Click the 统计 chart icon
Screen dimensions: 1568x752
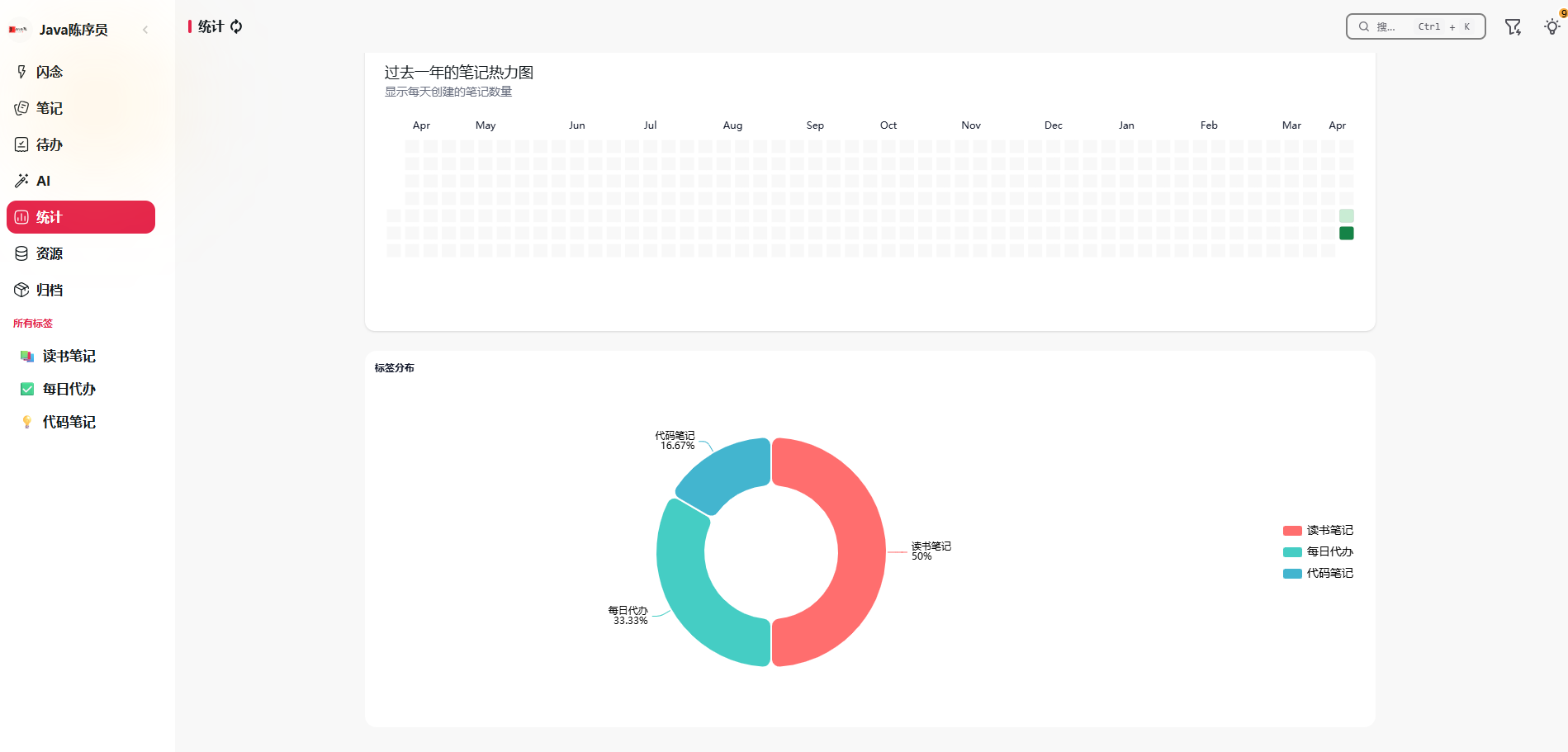(x=21, y=217)
